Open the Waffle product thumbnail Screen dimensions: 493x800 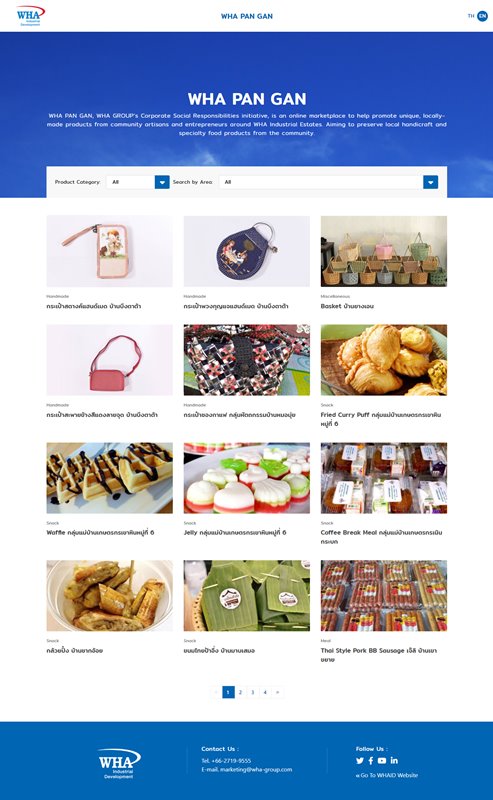(x=109, y=478)
